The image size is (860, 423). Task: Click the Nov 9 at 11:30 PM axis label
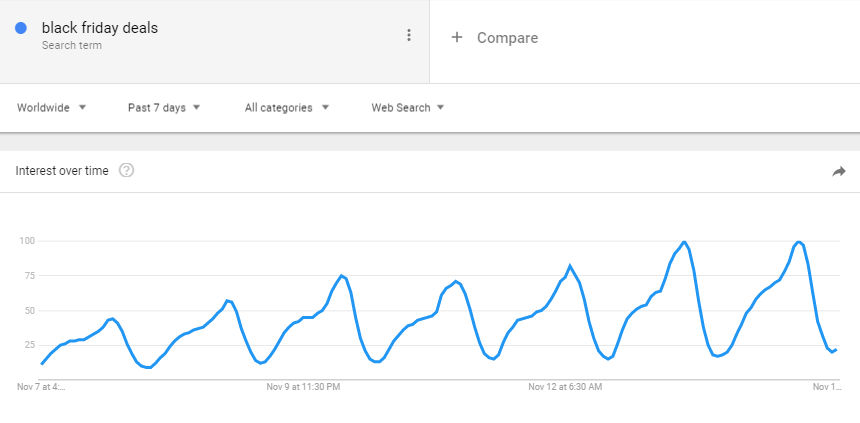[x=303, y=387]
